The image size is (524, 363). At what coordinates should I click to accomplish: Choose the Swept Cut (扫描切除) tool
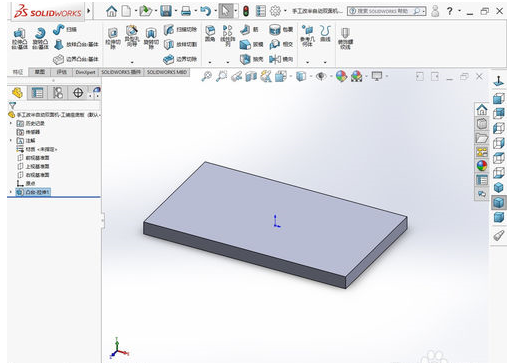click(x=180, y=29)
